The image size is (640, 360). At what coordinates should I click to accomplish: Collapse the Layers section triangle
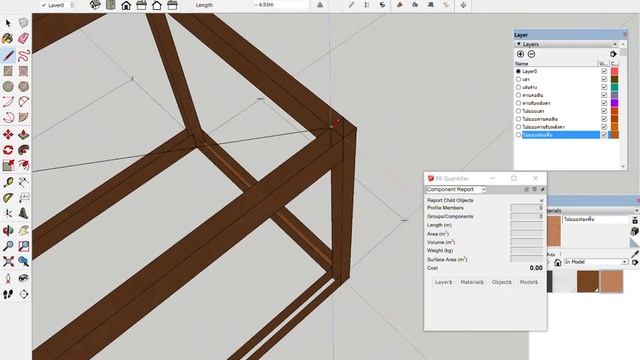pos(519,44)
